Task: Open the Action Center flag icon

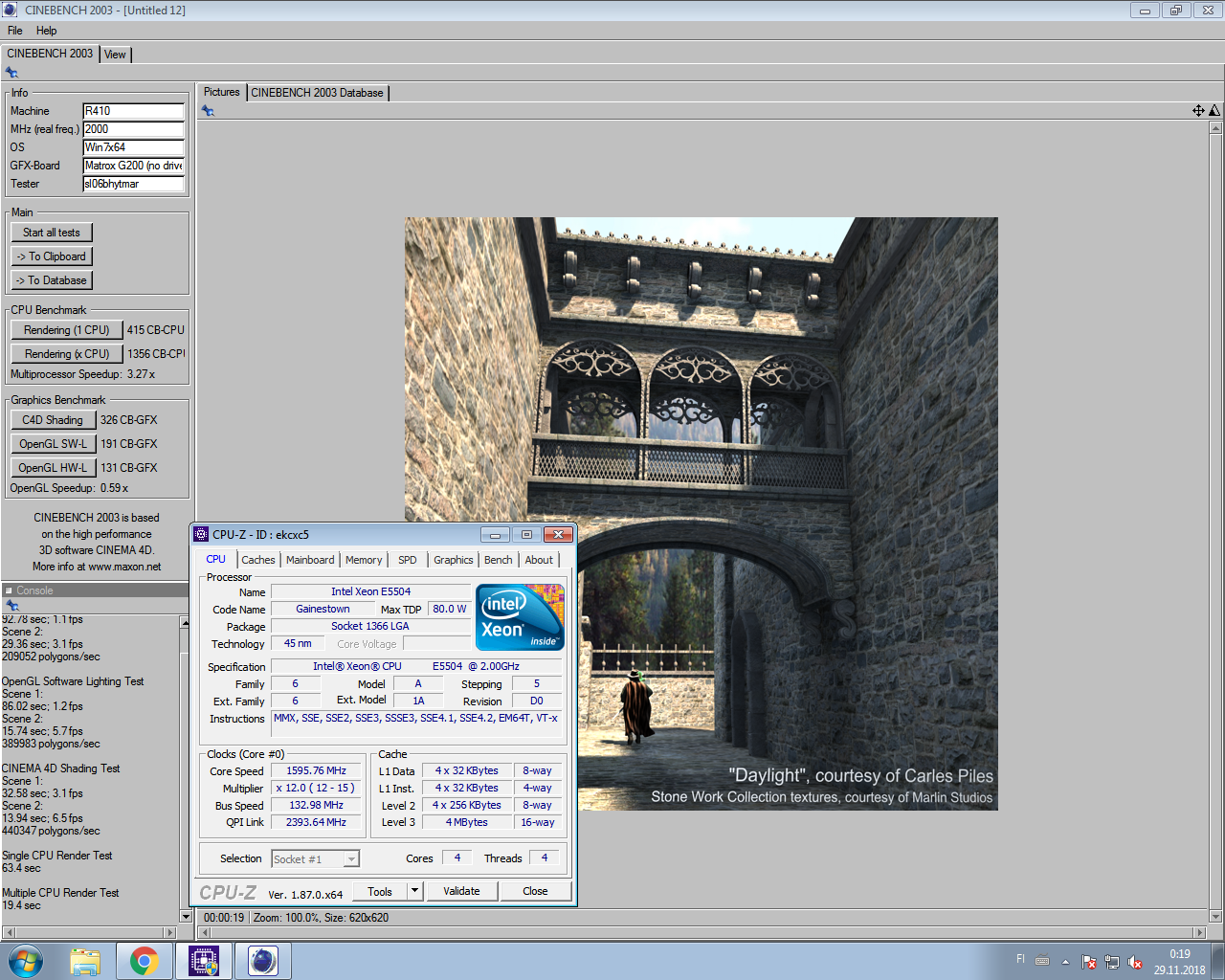Action: point(1089,962)
